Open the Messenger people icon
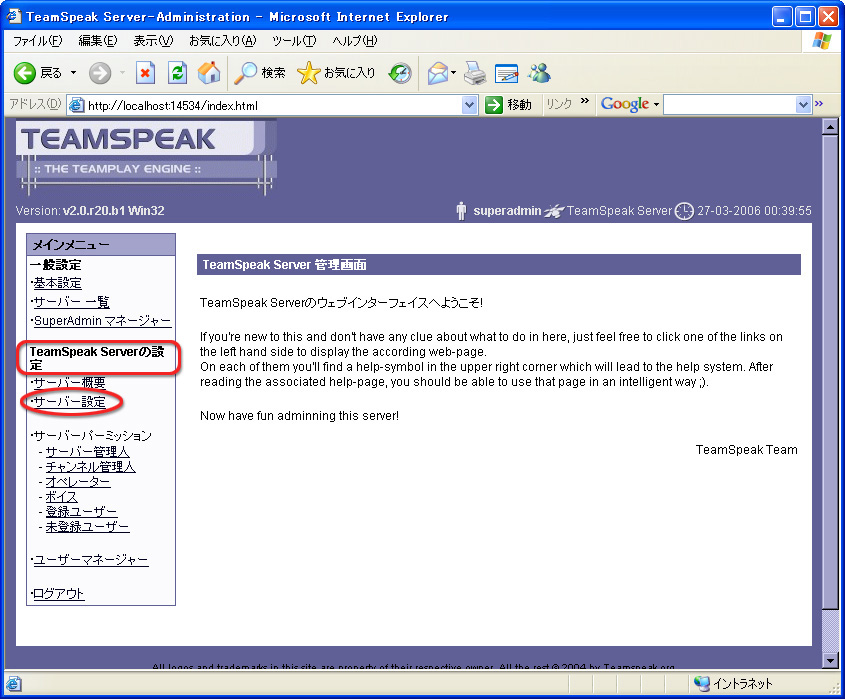 pyautogui.click(x=539, y=73)
